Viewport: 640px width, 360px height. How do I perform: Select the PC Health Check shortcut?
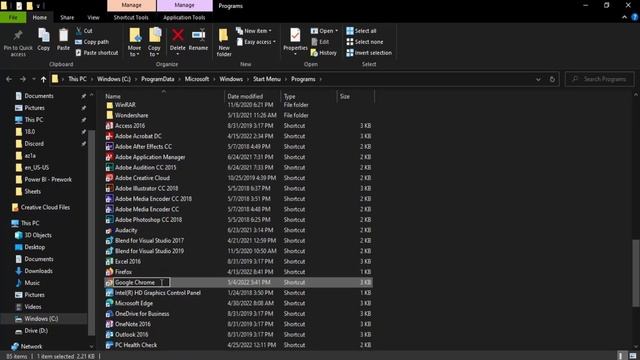click(136, 345)
